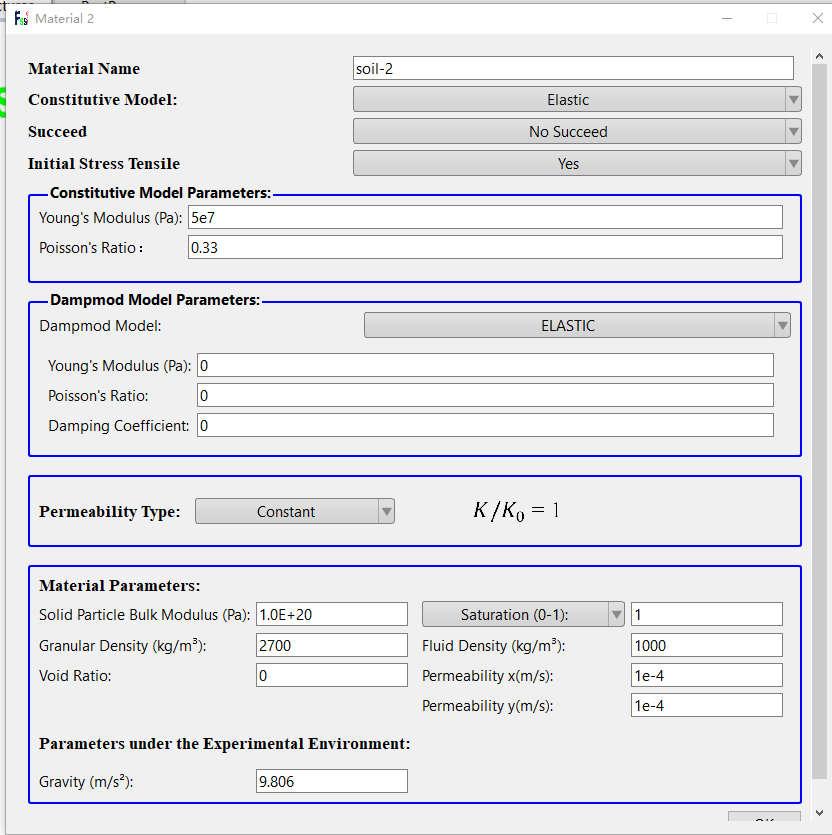Click constitutive Young's Modulus field with 5e7
The width and height of the screenshot is (832, 835).
click(x=485, y=218)
